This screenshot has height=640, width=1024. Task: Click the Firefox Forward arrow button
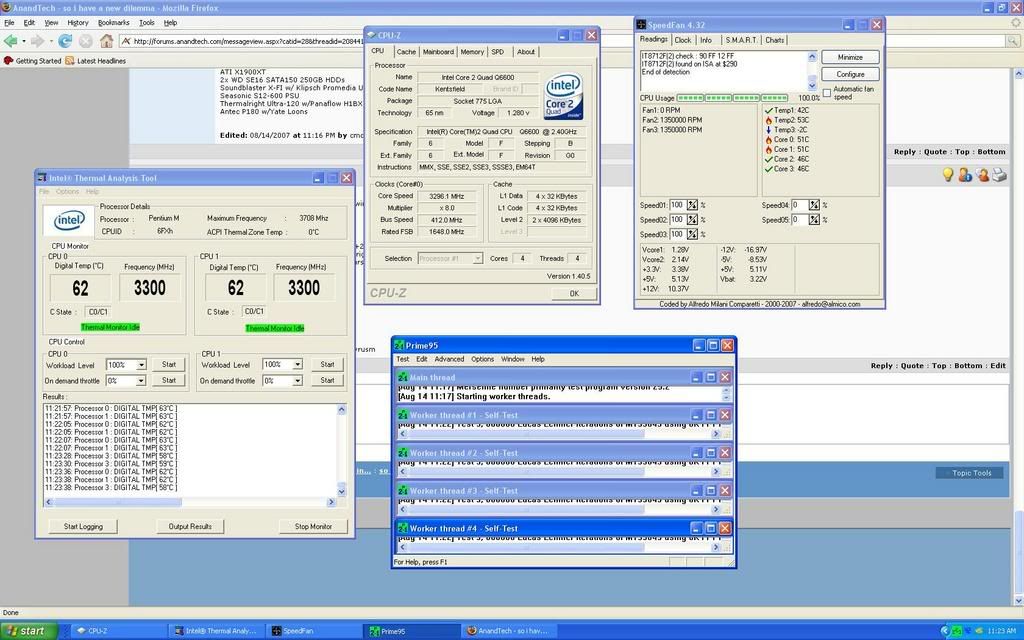[37, 41]
